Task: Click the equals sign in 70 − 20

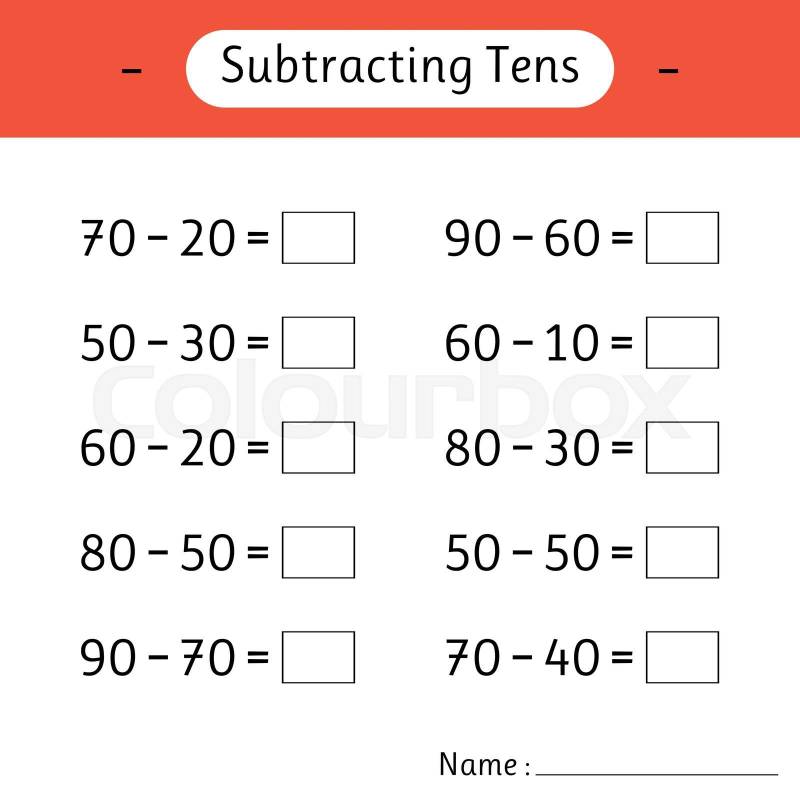Action: tap(258, 240)
